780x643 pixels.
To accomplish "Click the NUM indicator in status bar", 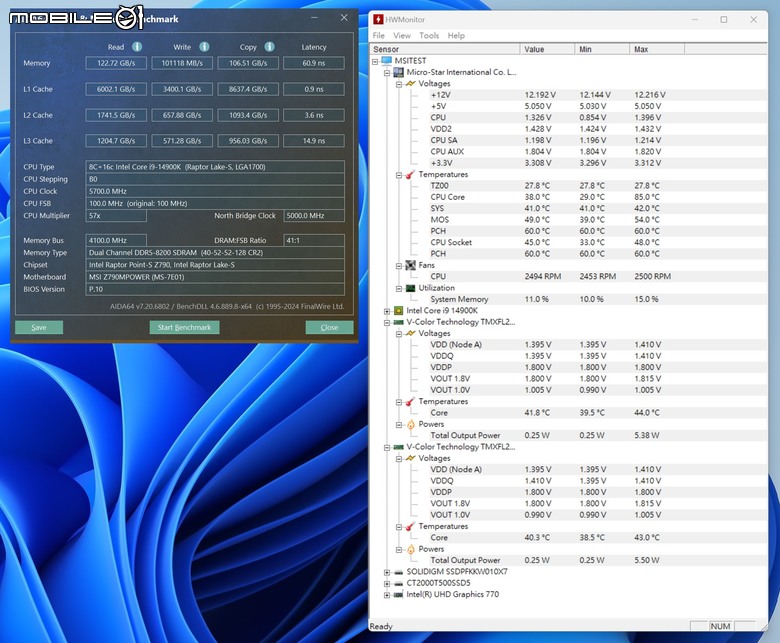I will coord(720,626).
